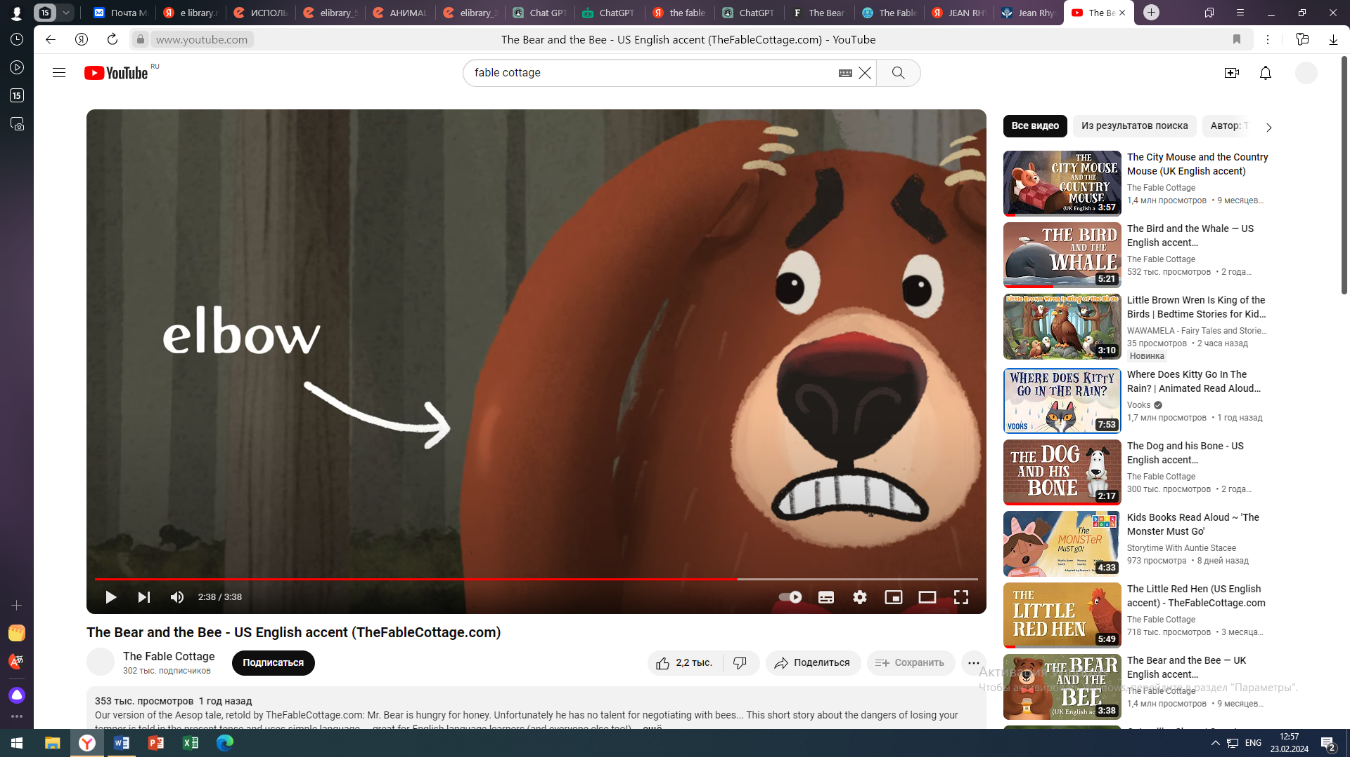Image resolution: width=1350 pixels, height=757 pixels.
Task: Open YouTube notifications bell
Action: (x=1265, y=73)
